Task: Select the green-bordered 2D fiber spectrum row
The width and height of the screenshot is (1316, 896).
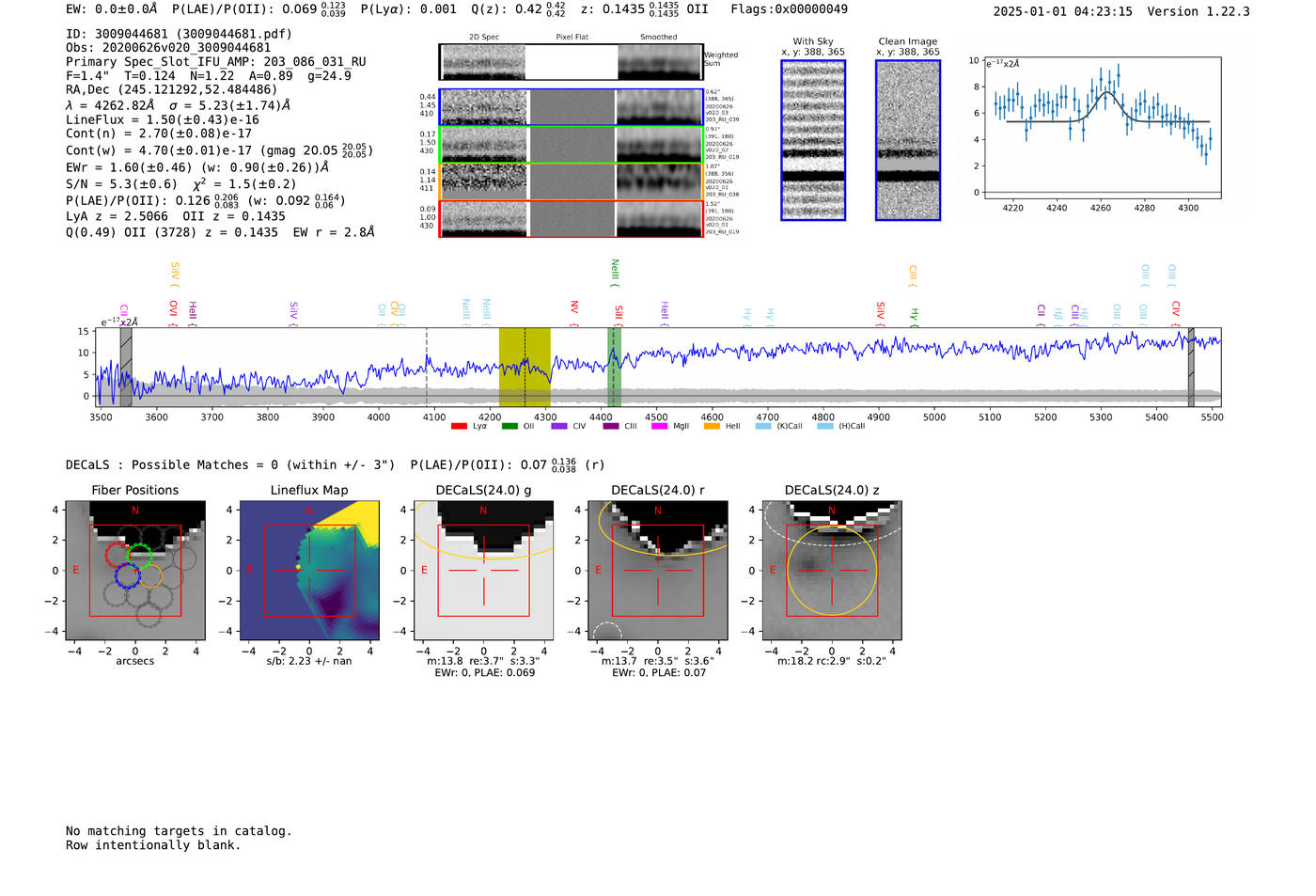Action: coord(572,145)
